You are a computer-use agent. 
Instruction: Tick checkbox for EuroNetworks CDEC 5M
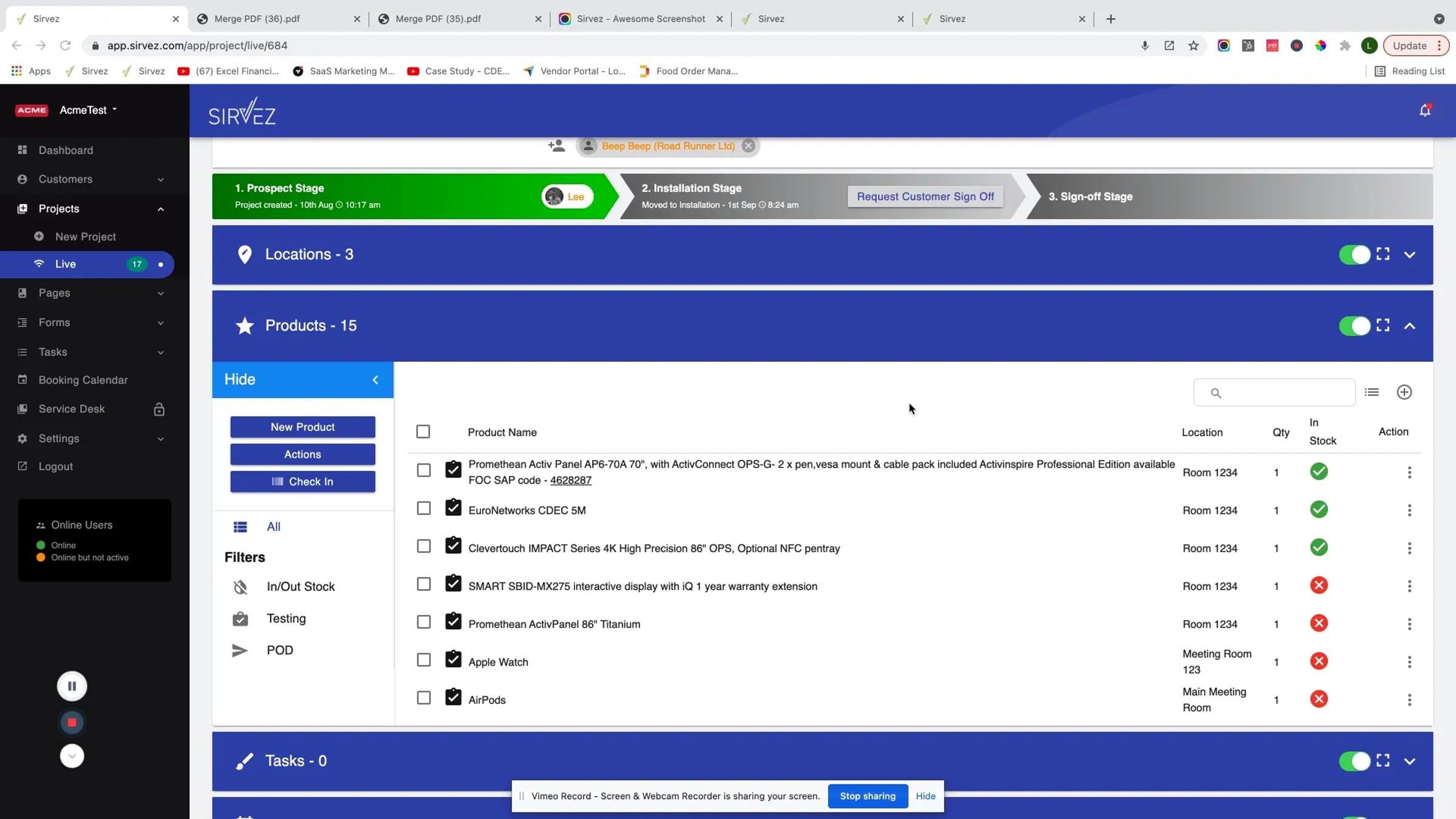click(x=423, y=508)
